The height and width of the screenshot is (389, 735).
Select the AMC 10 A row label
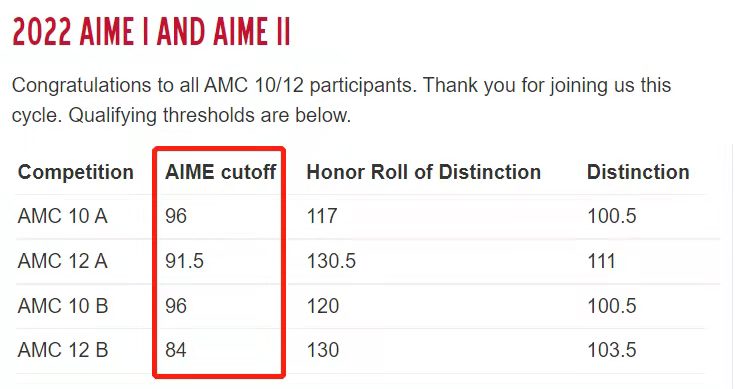click(x=63, y=216)
